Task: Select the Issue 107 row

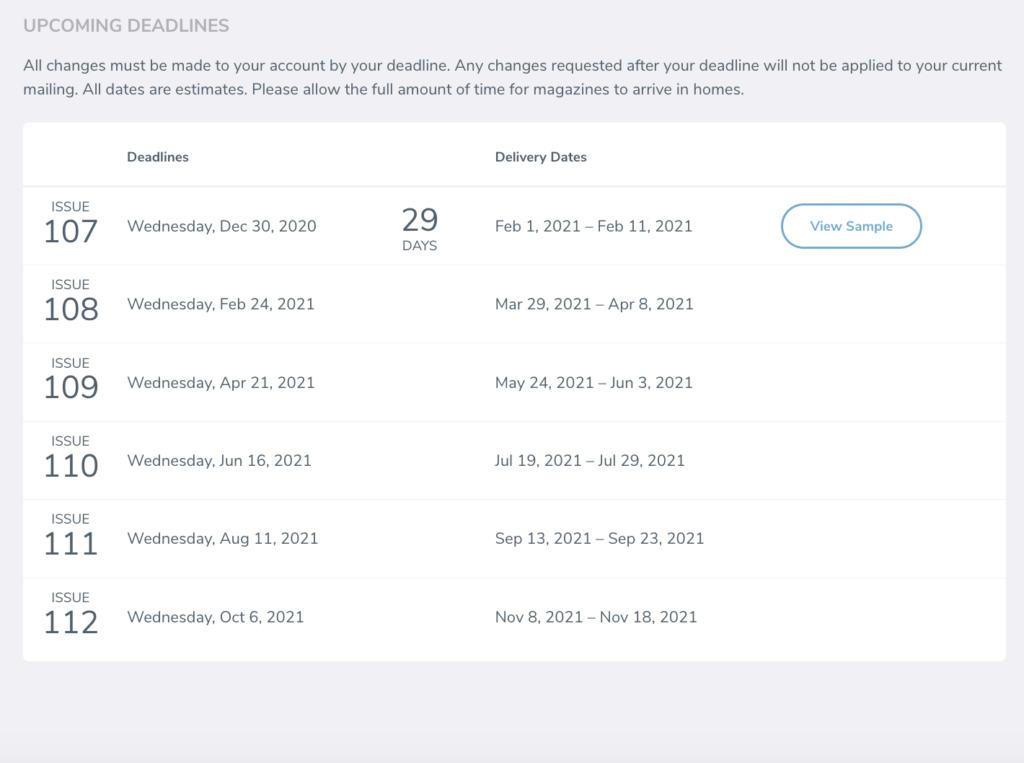Action: pos(400,226)
